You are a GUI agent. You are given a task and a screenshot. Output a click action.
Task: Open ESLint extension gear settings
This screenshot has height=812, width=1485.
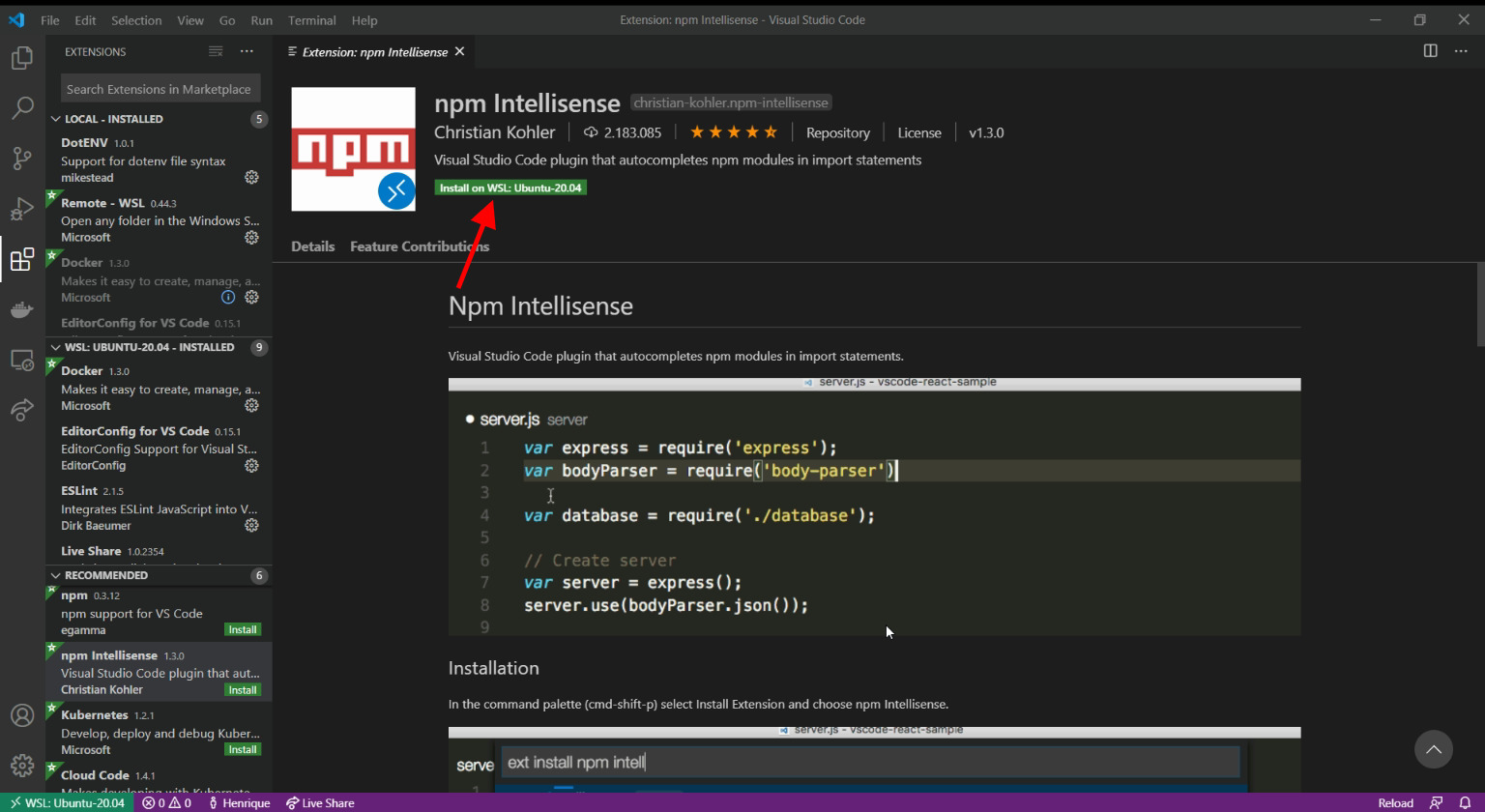251,526
